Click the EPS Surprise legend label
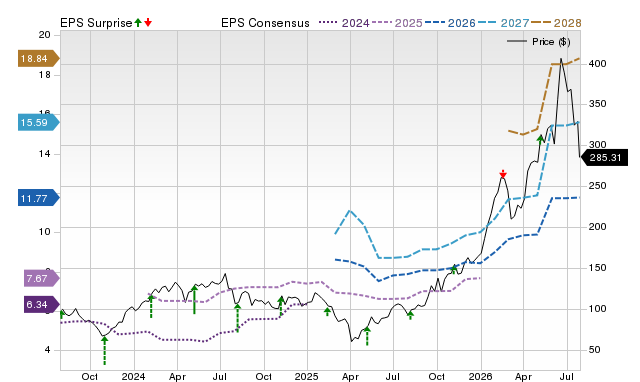This screenshot has width=640, height=382. click(96, 23)
